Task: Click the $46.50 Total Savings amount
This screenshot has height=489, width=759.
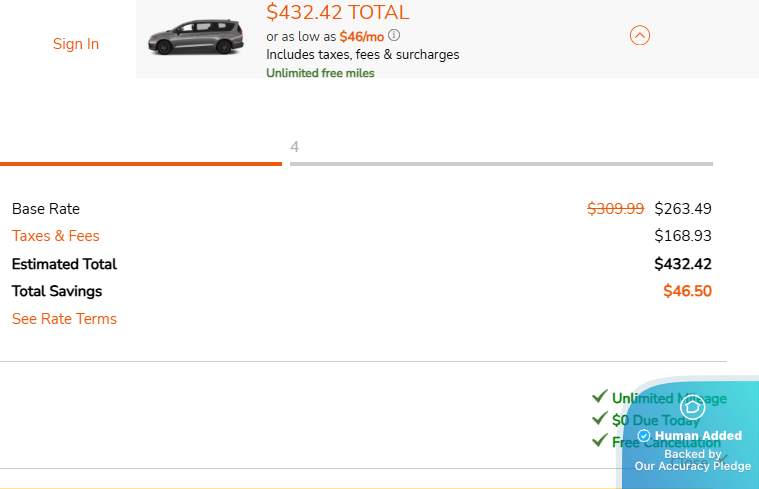Action: click(x=687, y=291)
